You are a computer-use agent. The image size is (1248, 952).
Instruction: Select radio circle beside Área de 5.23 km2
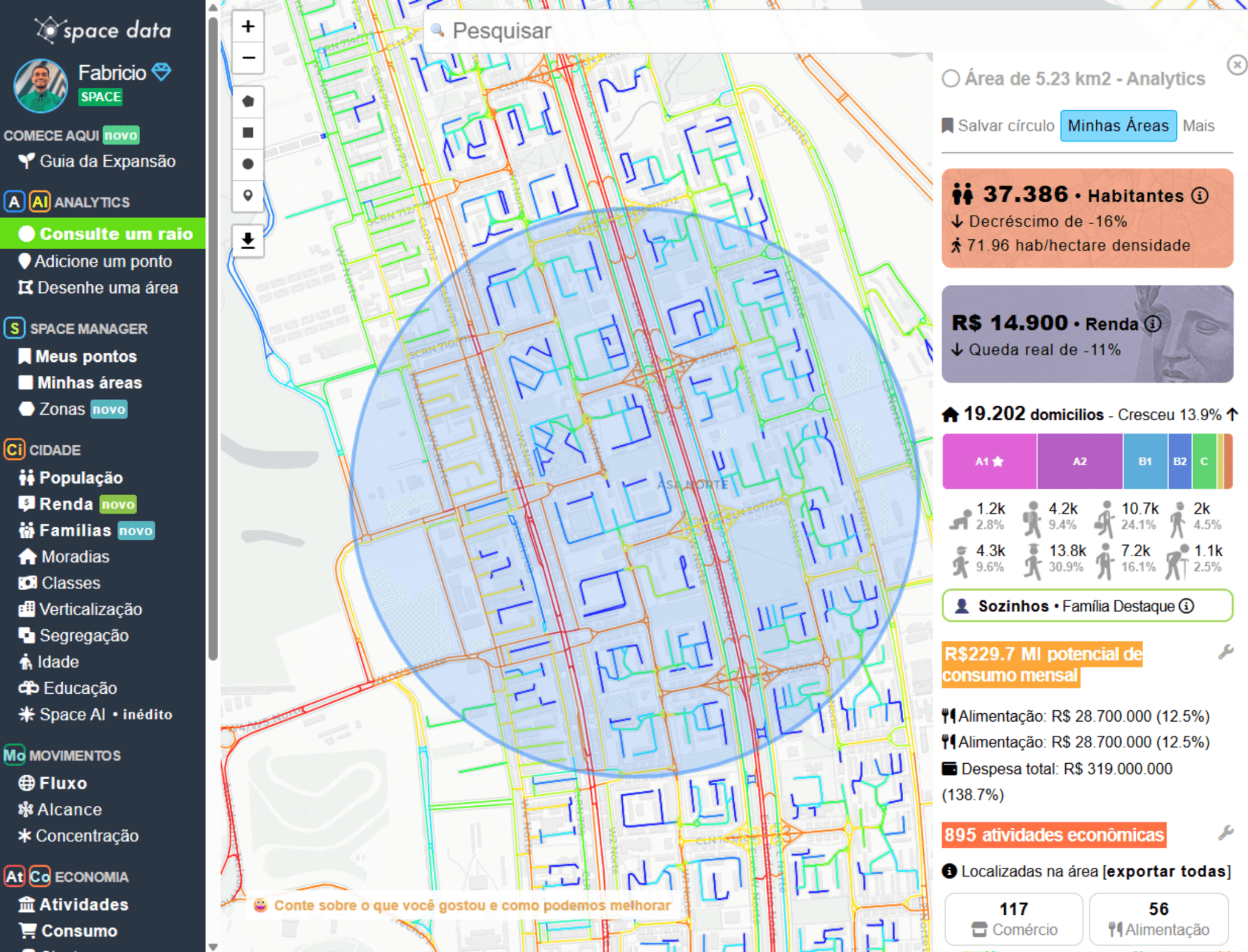coord(951,79)
